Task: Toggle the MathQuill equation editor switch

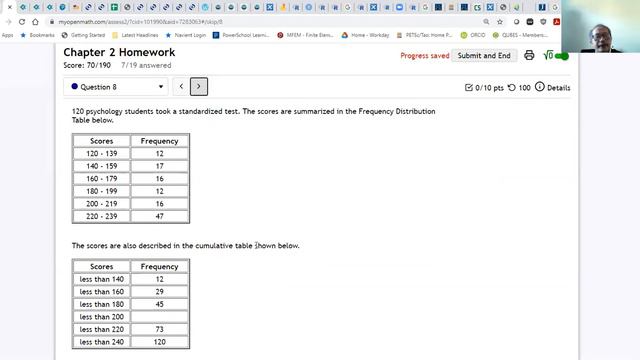Action: click(561, 56)
